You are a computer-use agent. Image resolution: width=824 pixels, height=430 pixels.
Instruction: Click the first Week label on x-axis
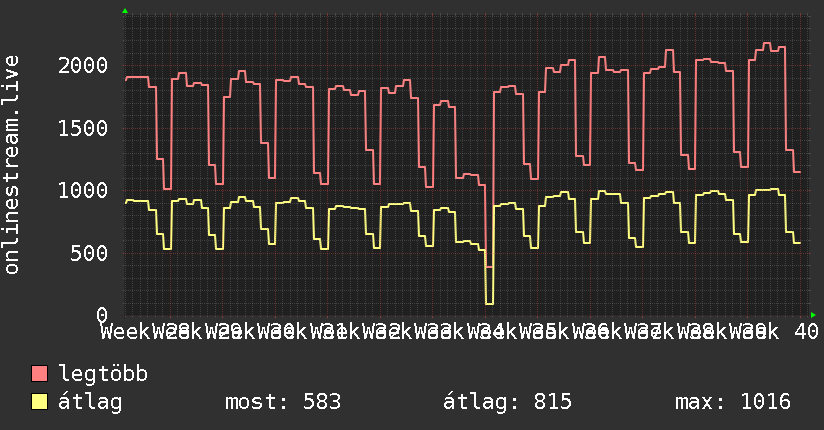click(126, 332)
